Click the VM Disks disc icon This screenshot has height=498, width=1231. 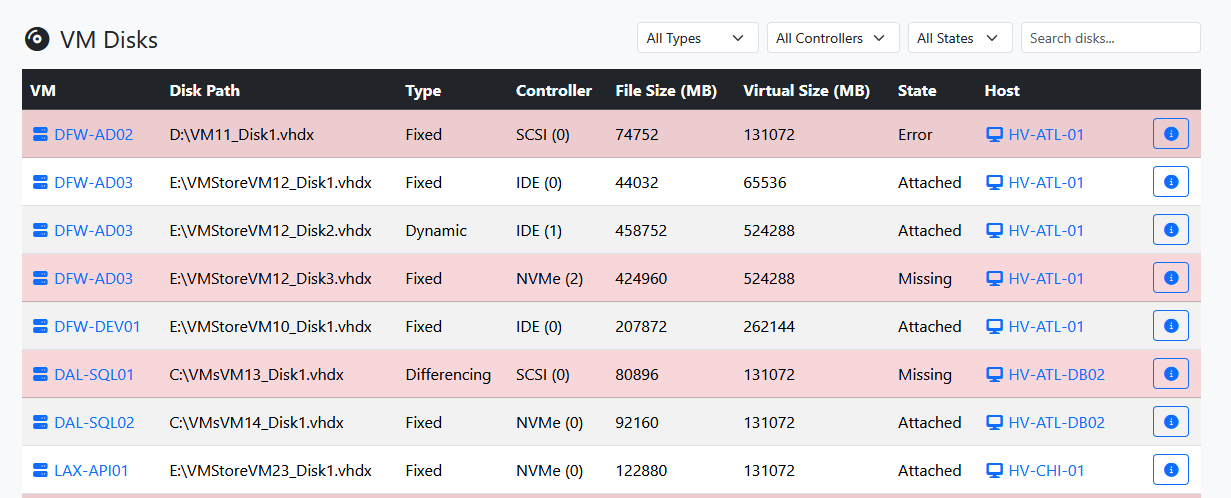(x=37, y=39)
